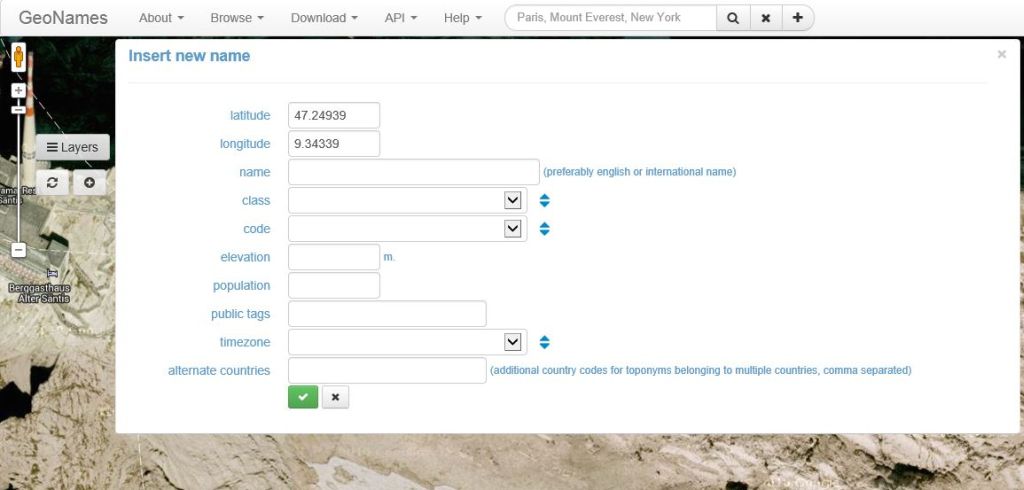Close the Insert new name dialog

(1001, 55)
